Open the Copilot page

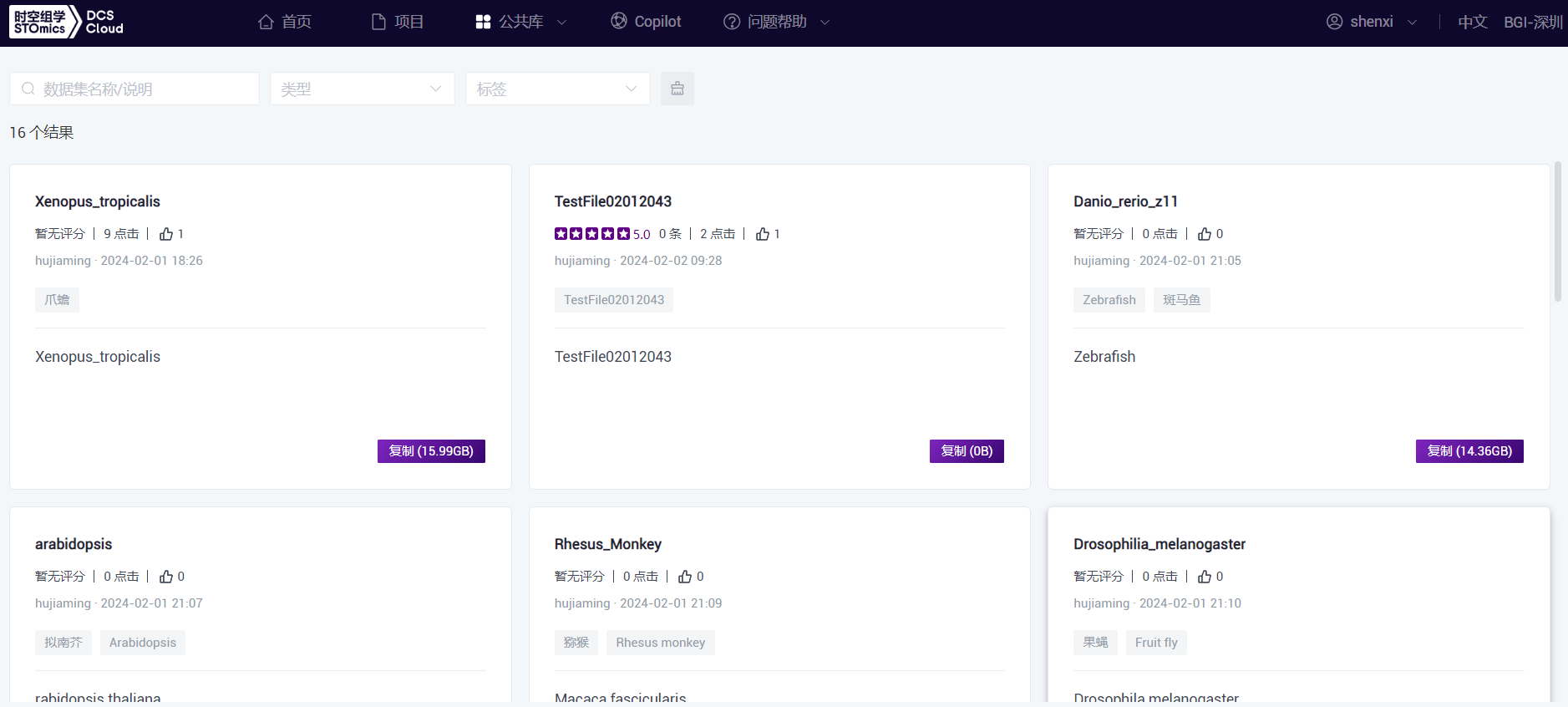[x=646, y=22]
